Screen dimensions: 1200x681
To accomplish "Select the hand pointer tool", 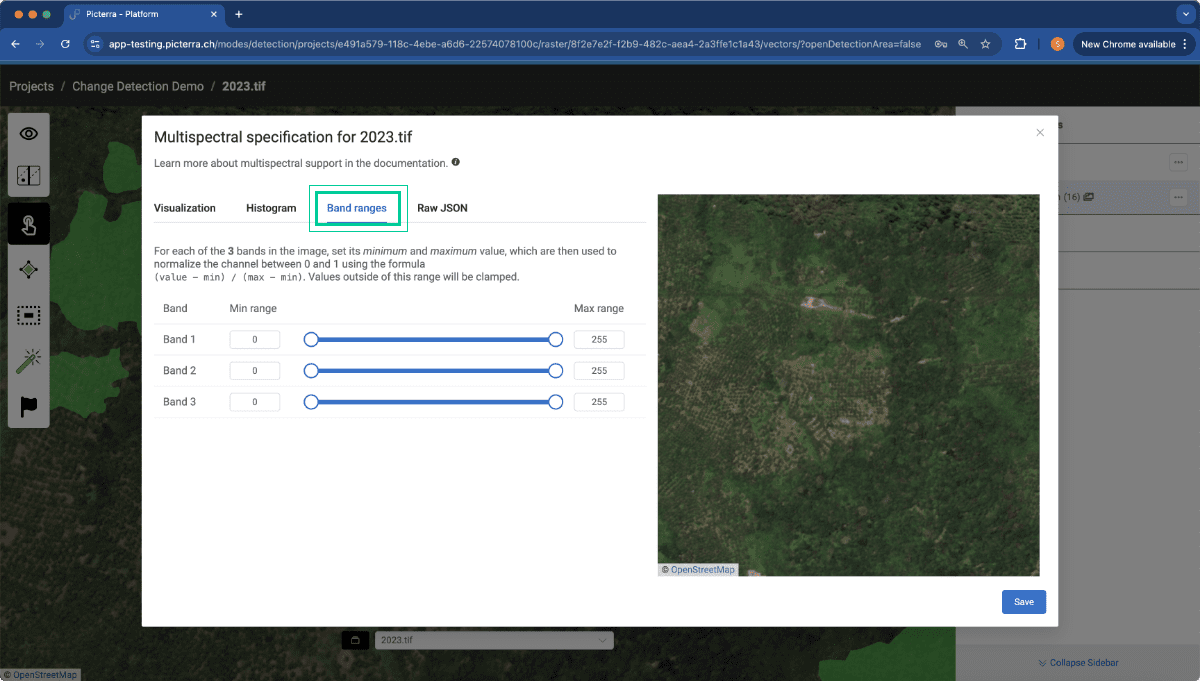I will (x=29, y=224).
